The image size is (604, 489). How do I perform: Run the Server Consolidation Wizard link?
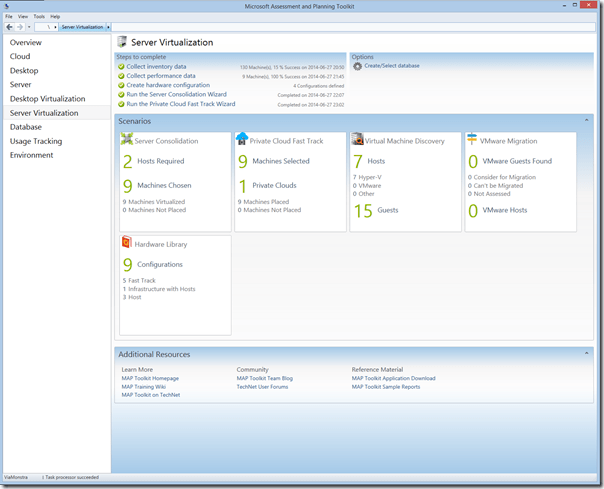pos(176,94)
